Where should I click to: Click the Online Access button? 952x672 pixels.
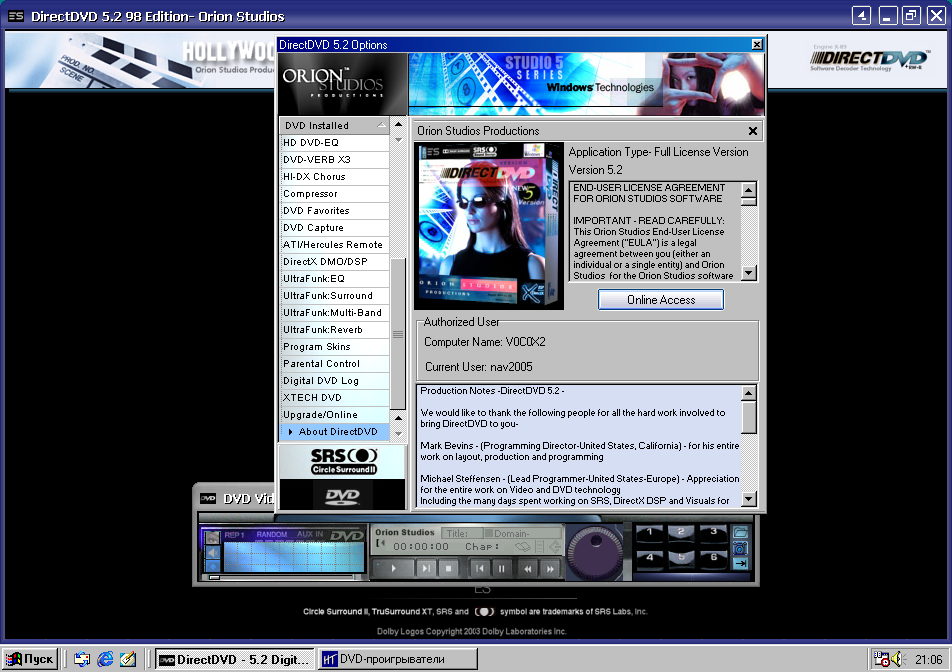click(660, 300)
